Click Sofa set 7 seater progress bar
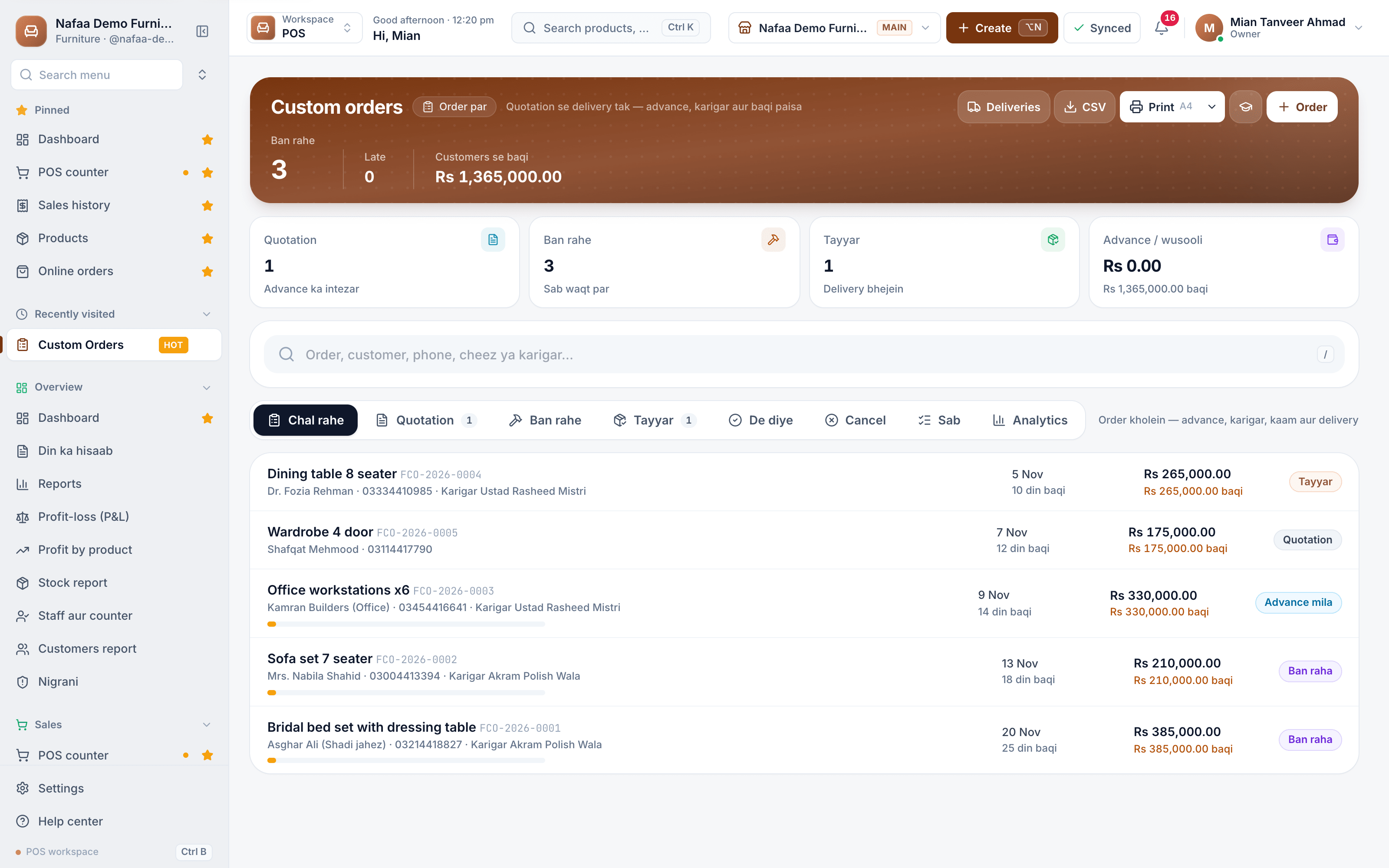This screenshot has width=1389, height=868. tap(406, 692)
